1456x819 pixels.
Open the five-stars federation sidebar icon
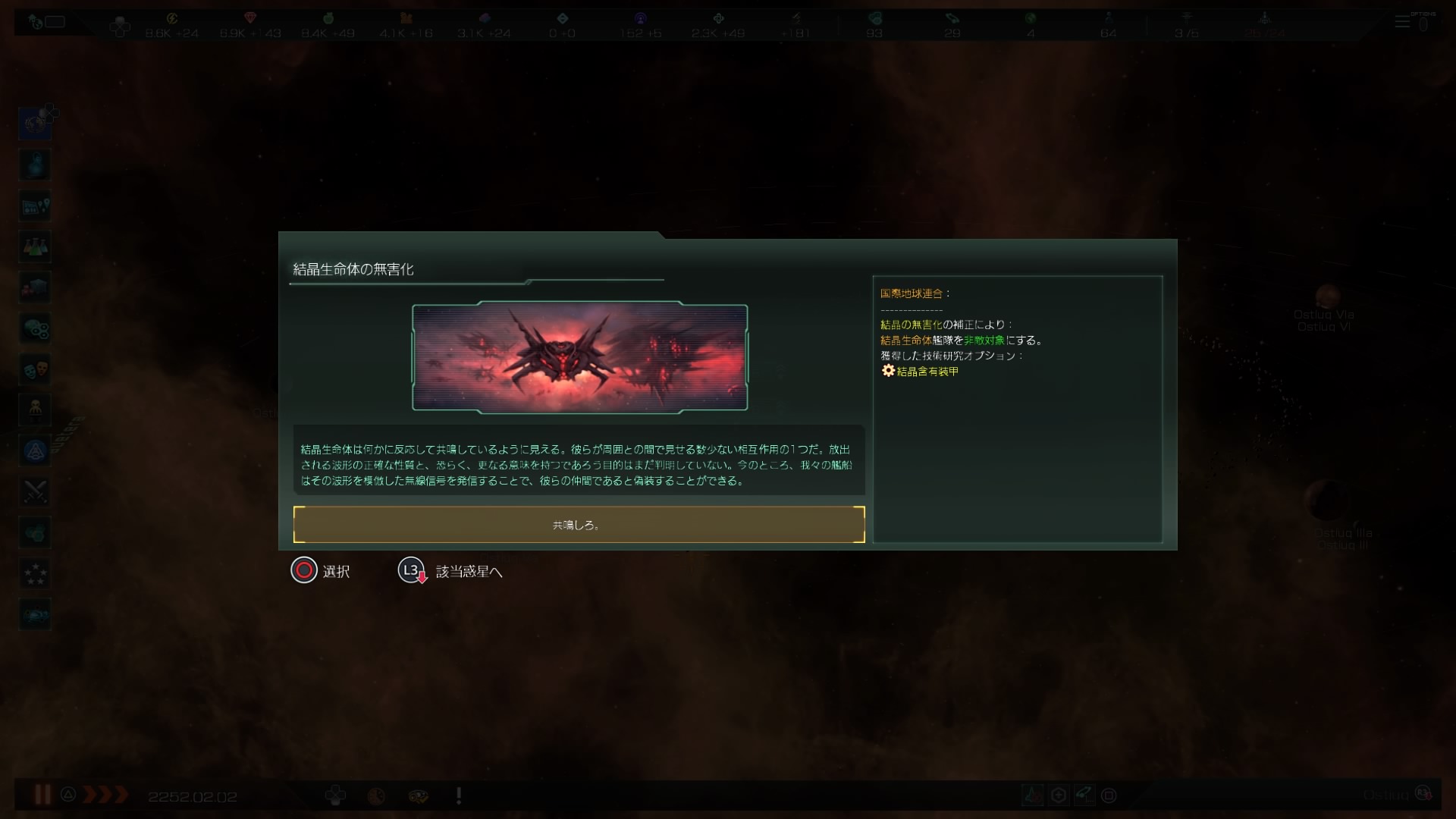click(35, 573)
